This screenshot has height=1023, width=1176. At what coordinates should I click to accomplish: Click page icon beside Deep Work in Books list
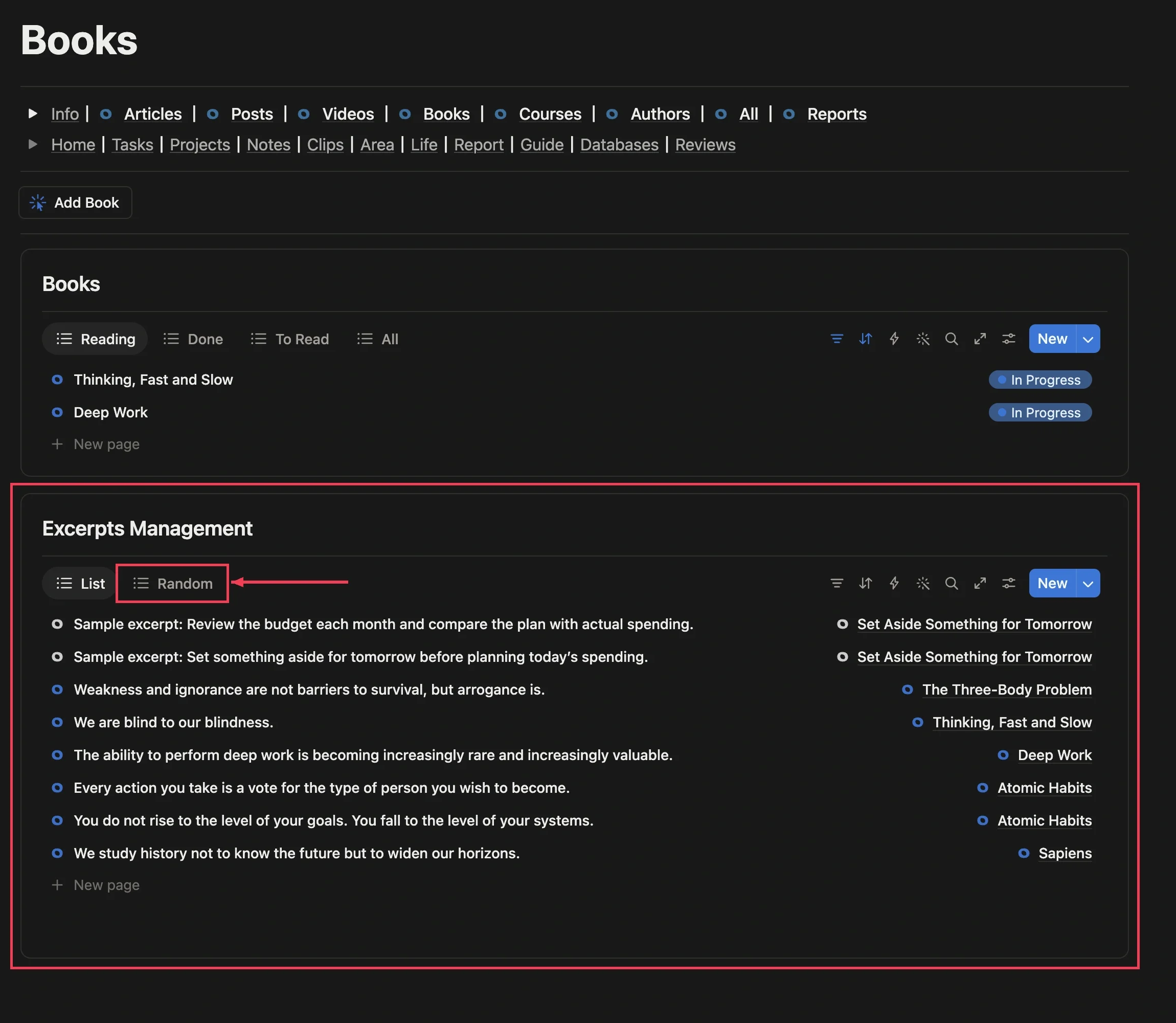pyautogui.click(x=57, y=412)
